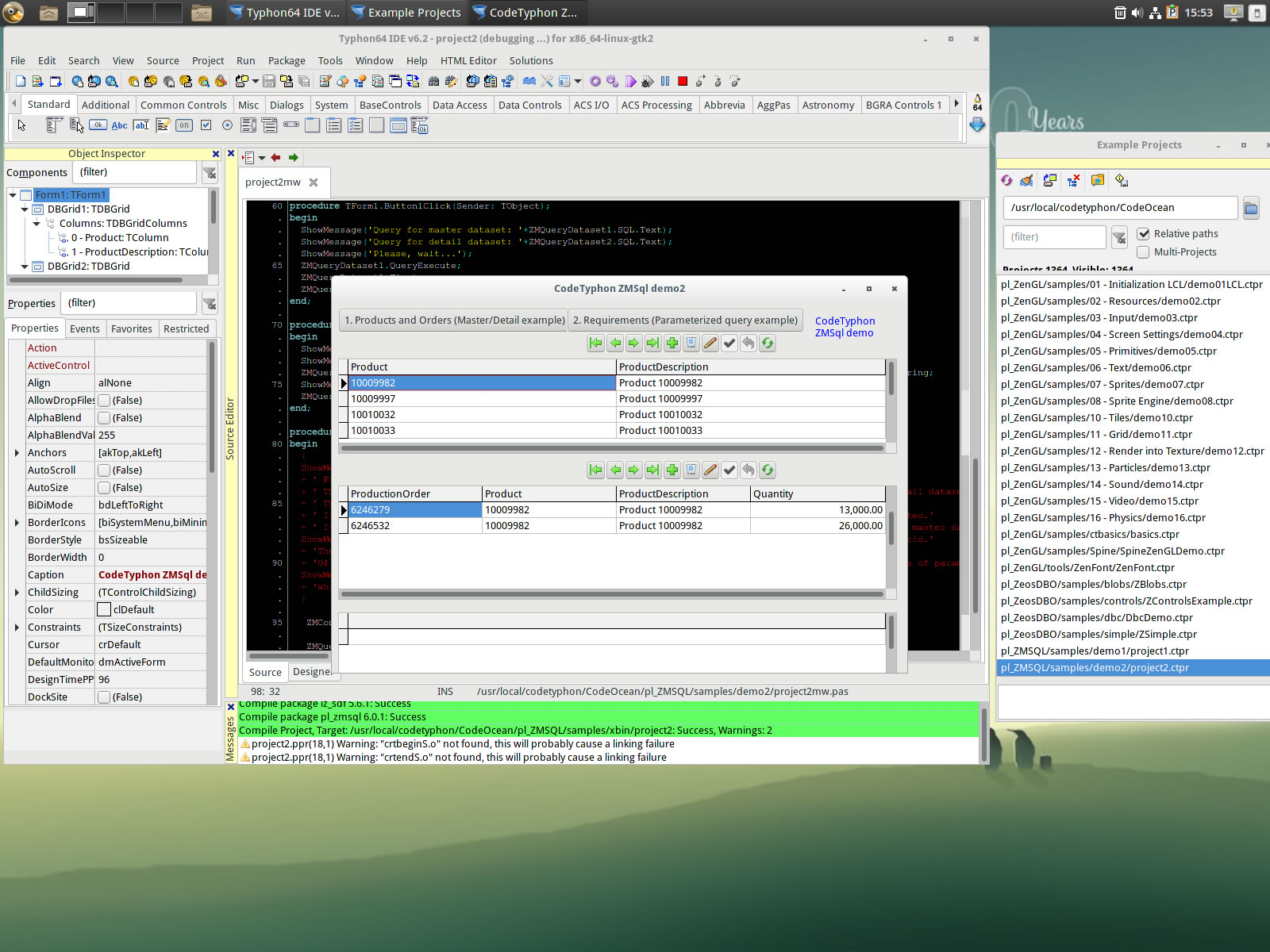Click the browse folder button next to CodeOcean path
1270x952 pixels.
point(1251,208)
